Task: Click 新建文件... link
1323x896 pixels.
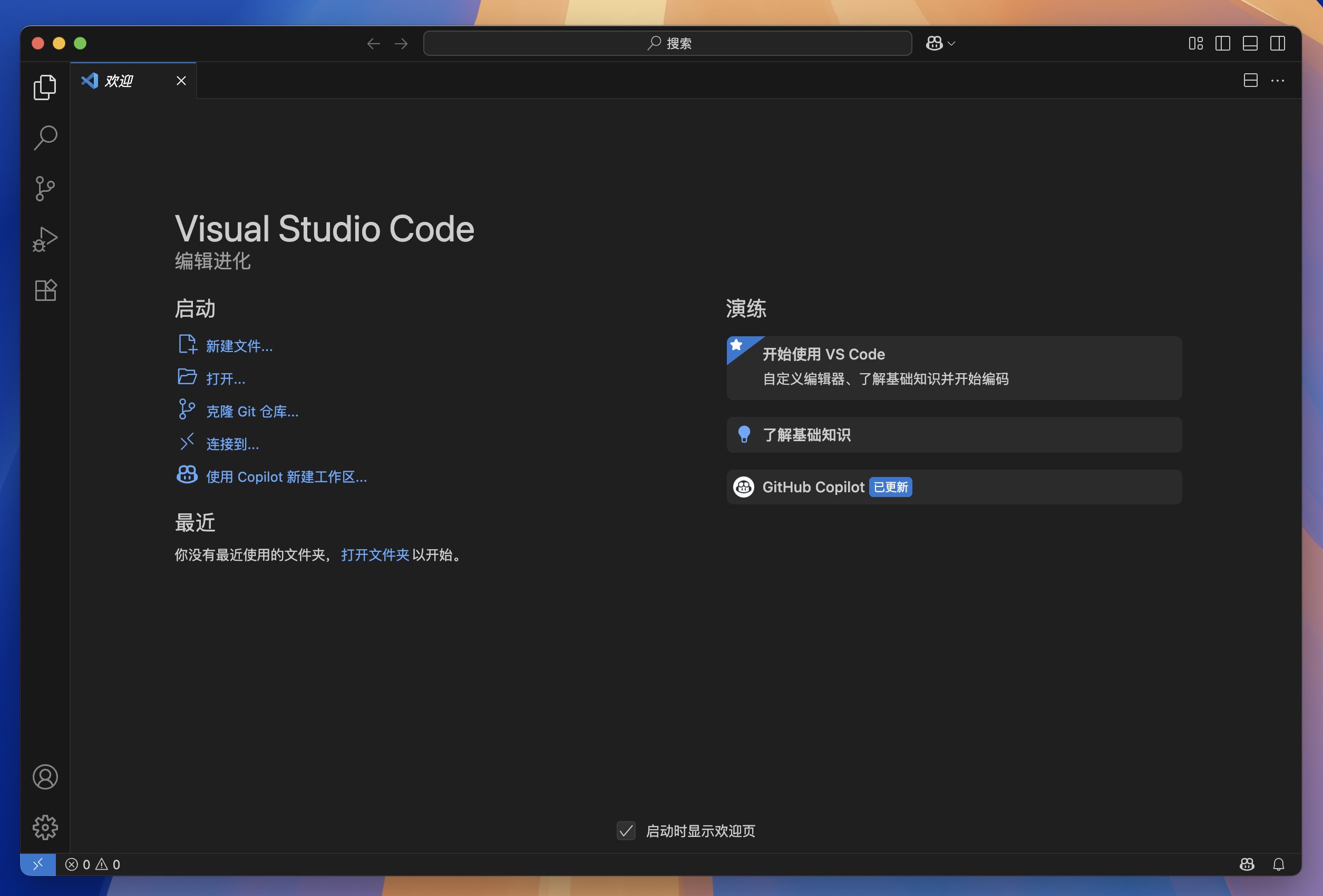Action: pyautogui.click(x=239, y=346)
